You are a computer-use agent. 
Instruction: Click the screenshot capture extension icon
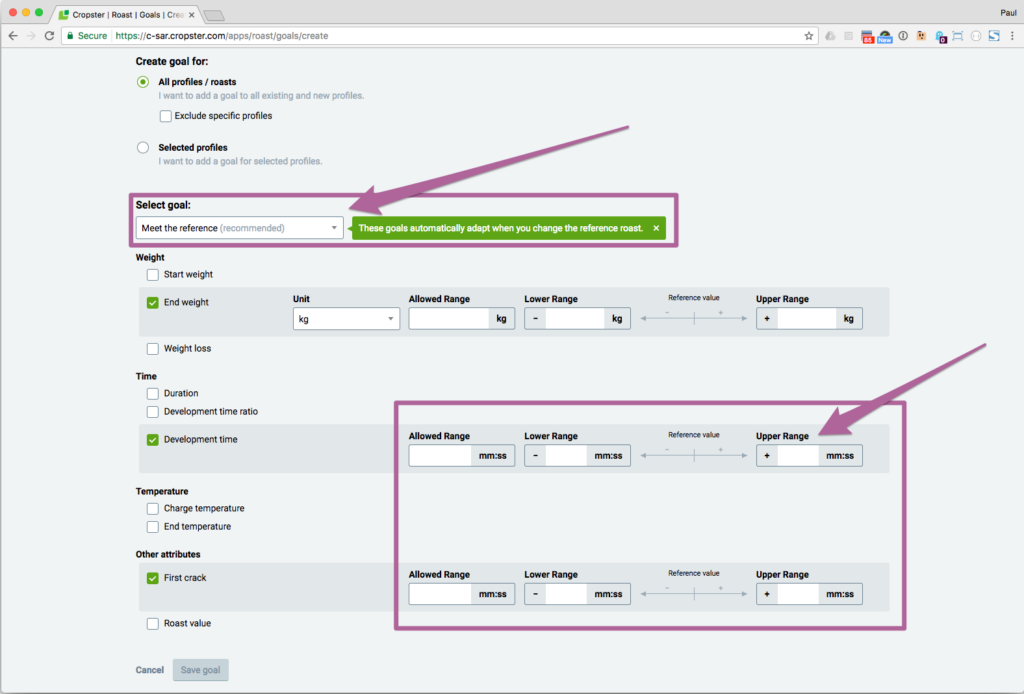[x=958, y=36]
